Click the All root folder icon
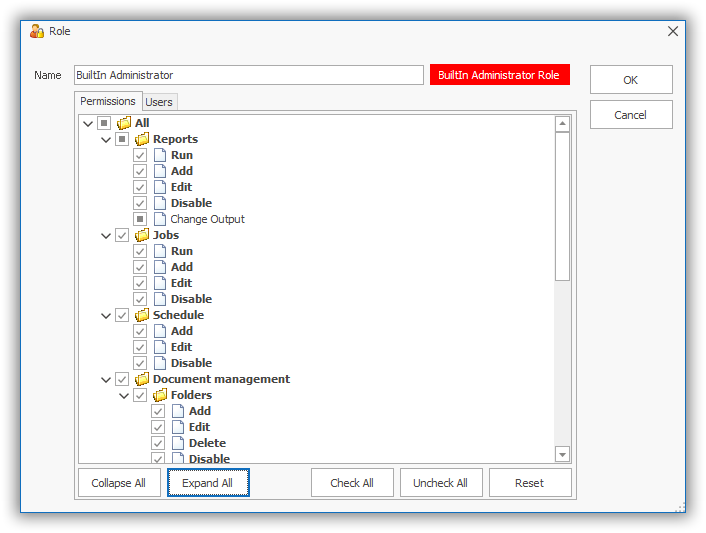Screen dimensions: 706x533 click(x=124, y=123)
